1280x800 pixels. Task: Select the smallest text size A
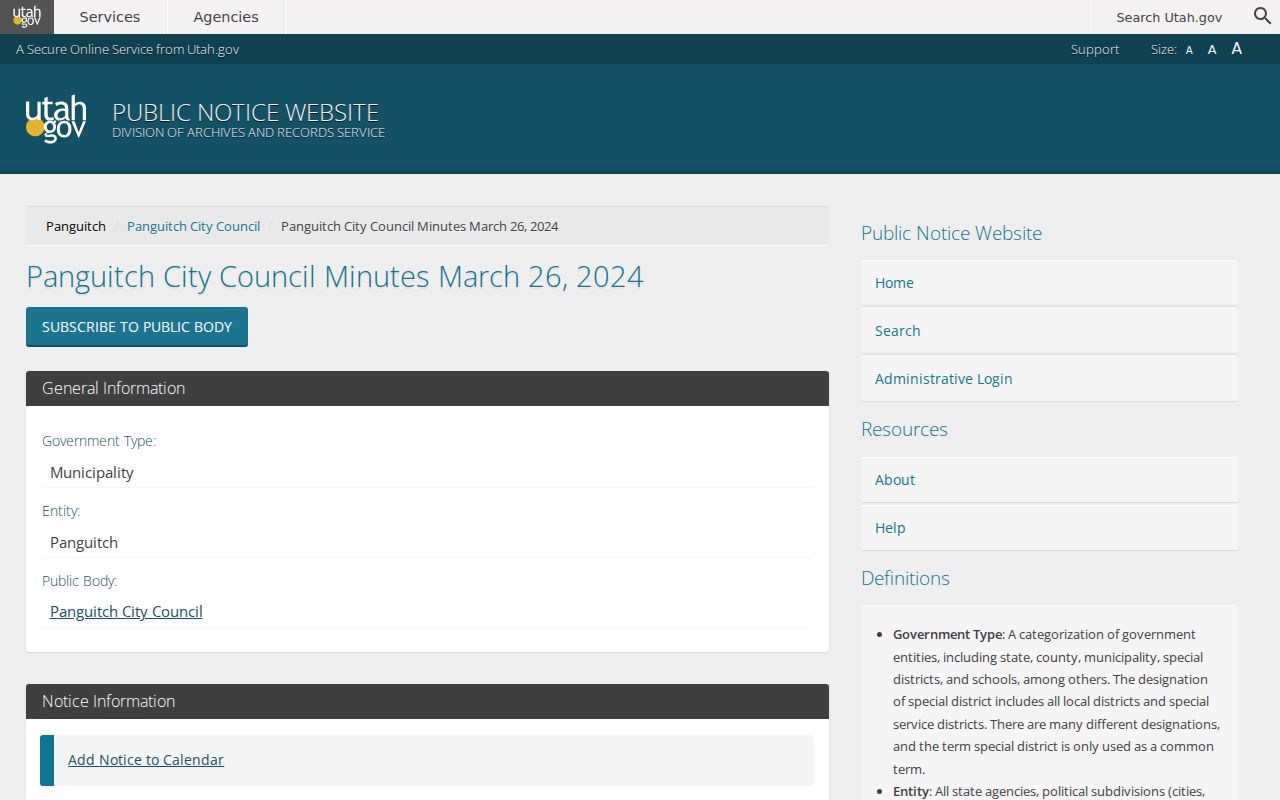click(1189, 50)
